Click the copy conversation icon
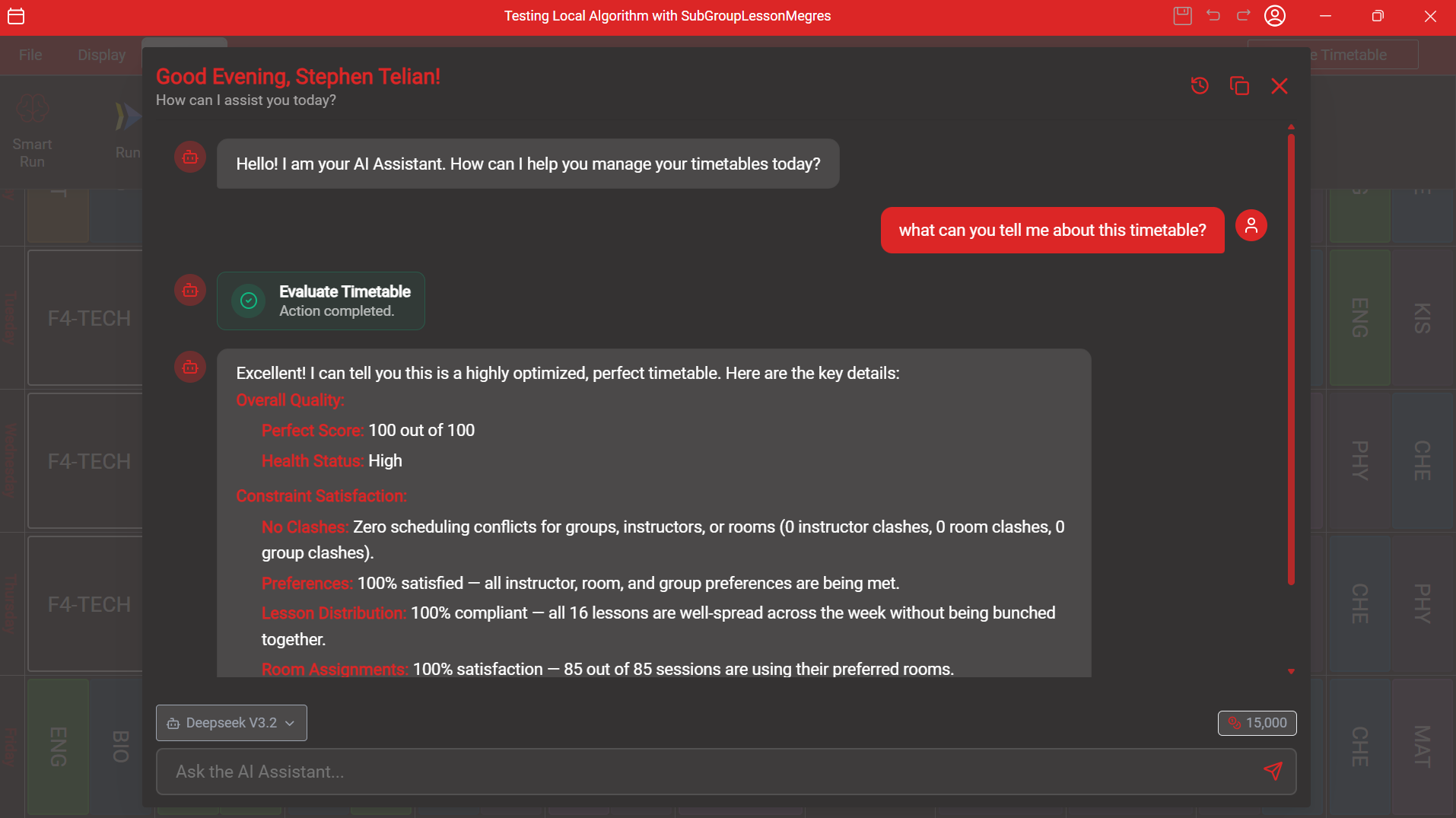 [1239, 86]
